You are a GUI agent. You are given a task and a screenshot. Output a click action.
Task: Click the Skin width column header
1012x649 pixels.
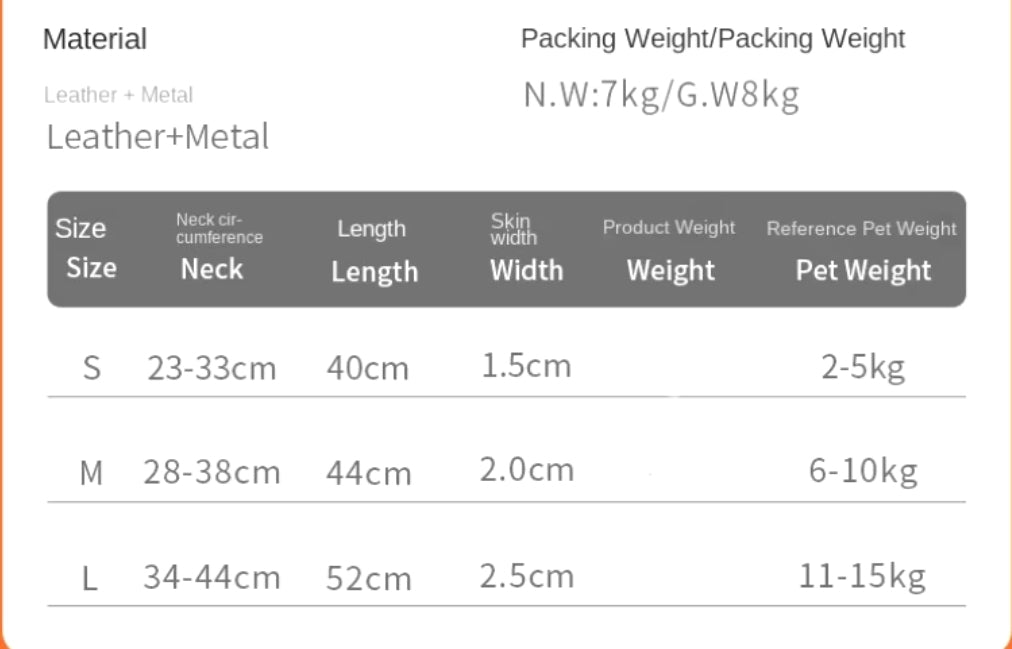tap(526, 248)
